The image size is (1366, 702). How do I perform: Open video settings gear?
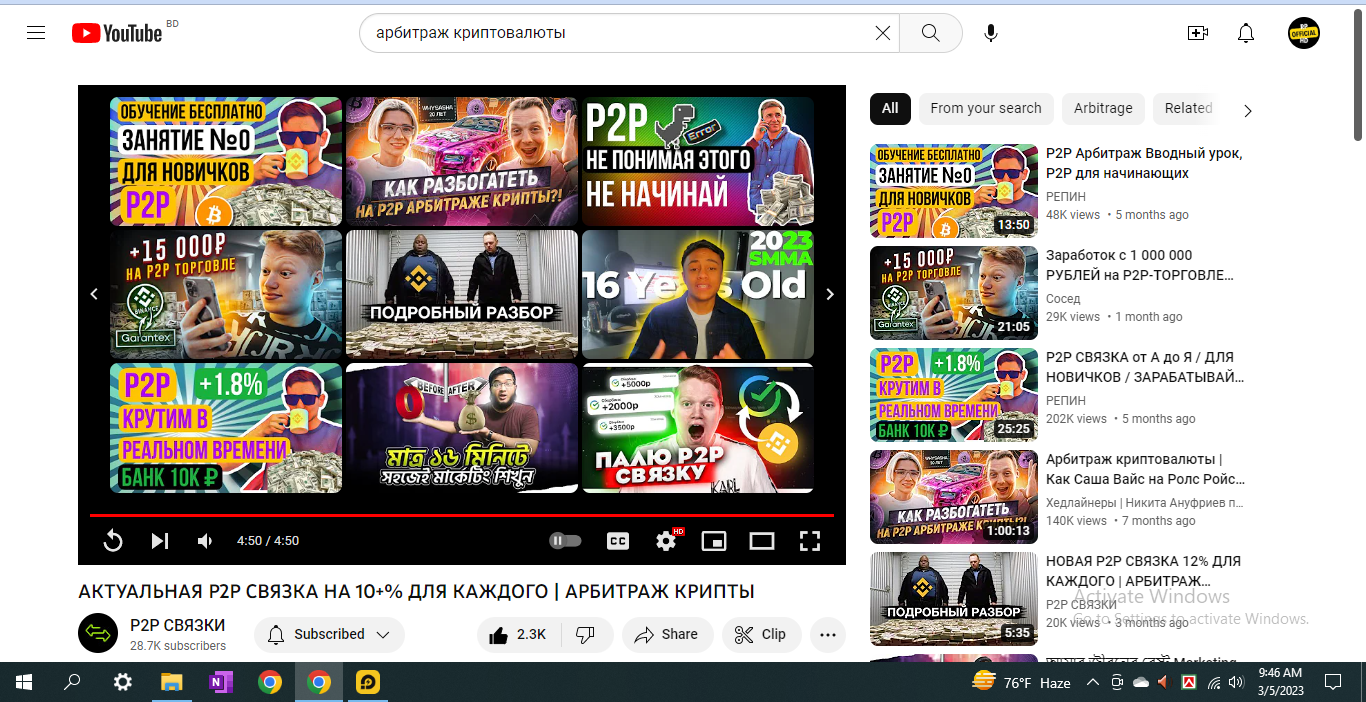click(x=666, y=541)
